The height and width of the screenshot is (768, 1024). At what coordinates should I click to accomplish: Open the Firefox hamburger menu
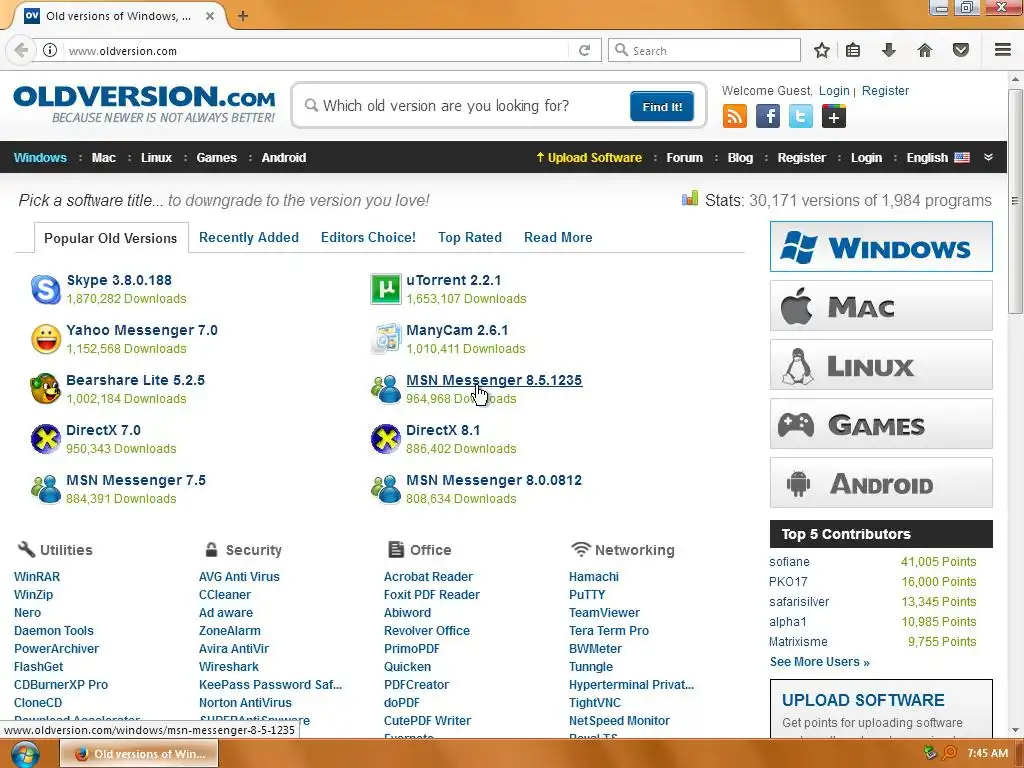pyautogui.click(x=1003, y=50)
